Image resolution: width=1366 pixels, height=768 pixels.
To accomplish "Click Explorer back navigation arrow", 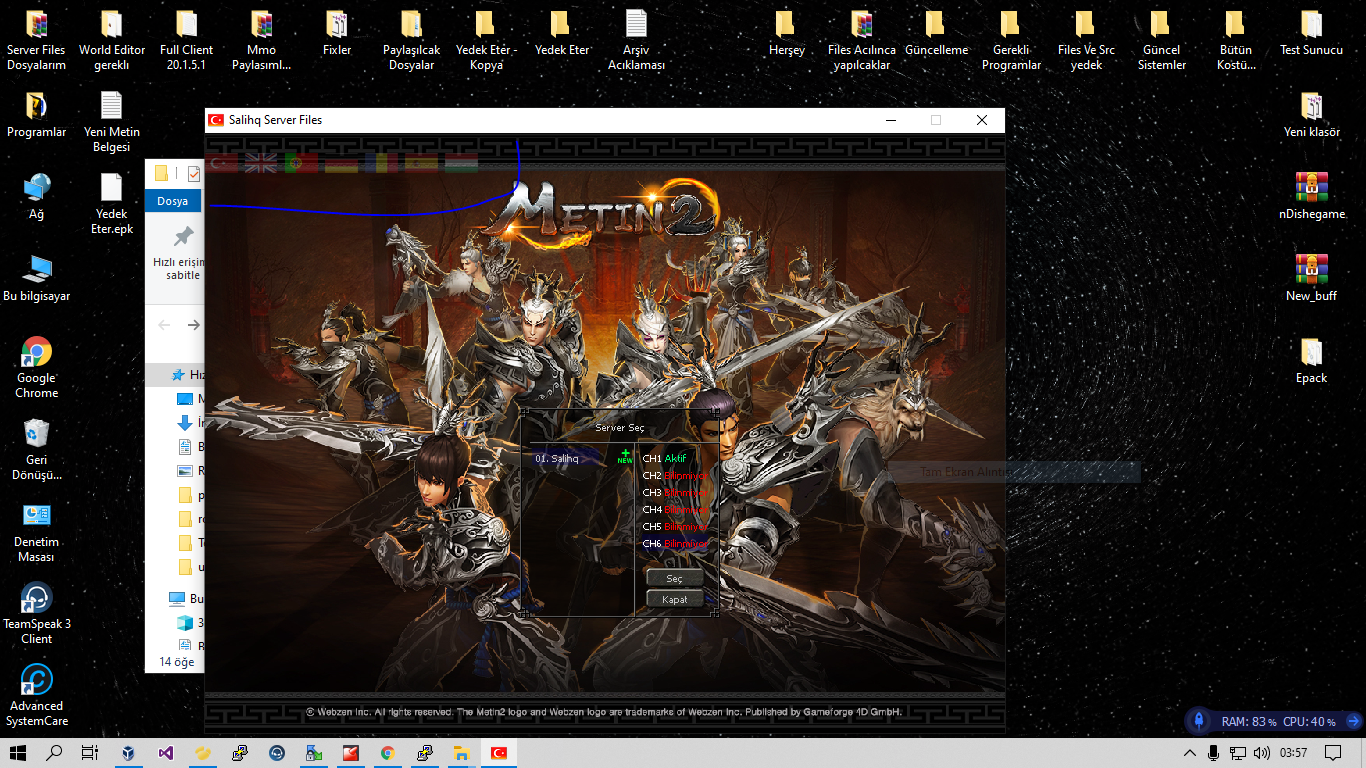I will (165, 325).
